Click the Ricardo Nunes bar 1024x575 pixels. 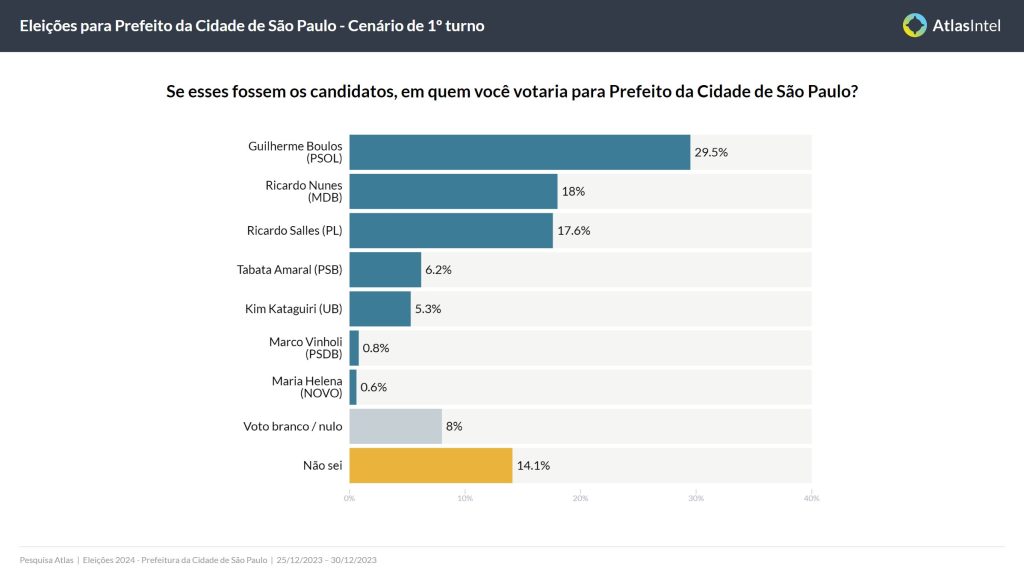453,191
